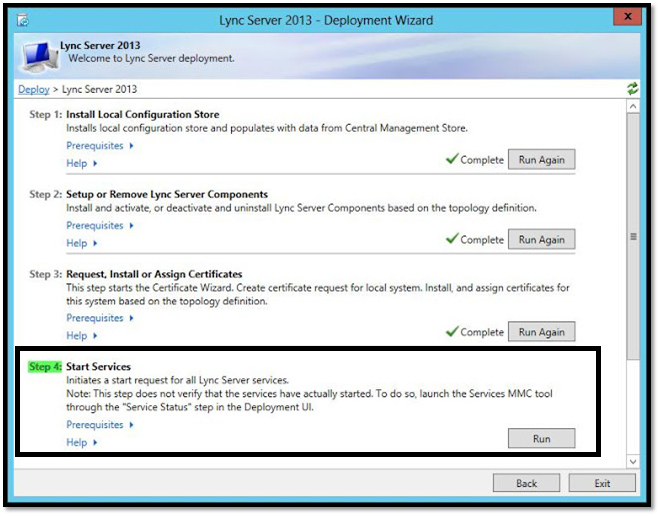Open the Deploy breadcrumb link
Image resolution: width=660 pixels, height=516 pixels.
[x=34, y=89]
